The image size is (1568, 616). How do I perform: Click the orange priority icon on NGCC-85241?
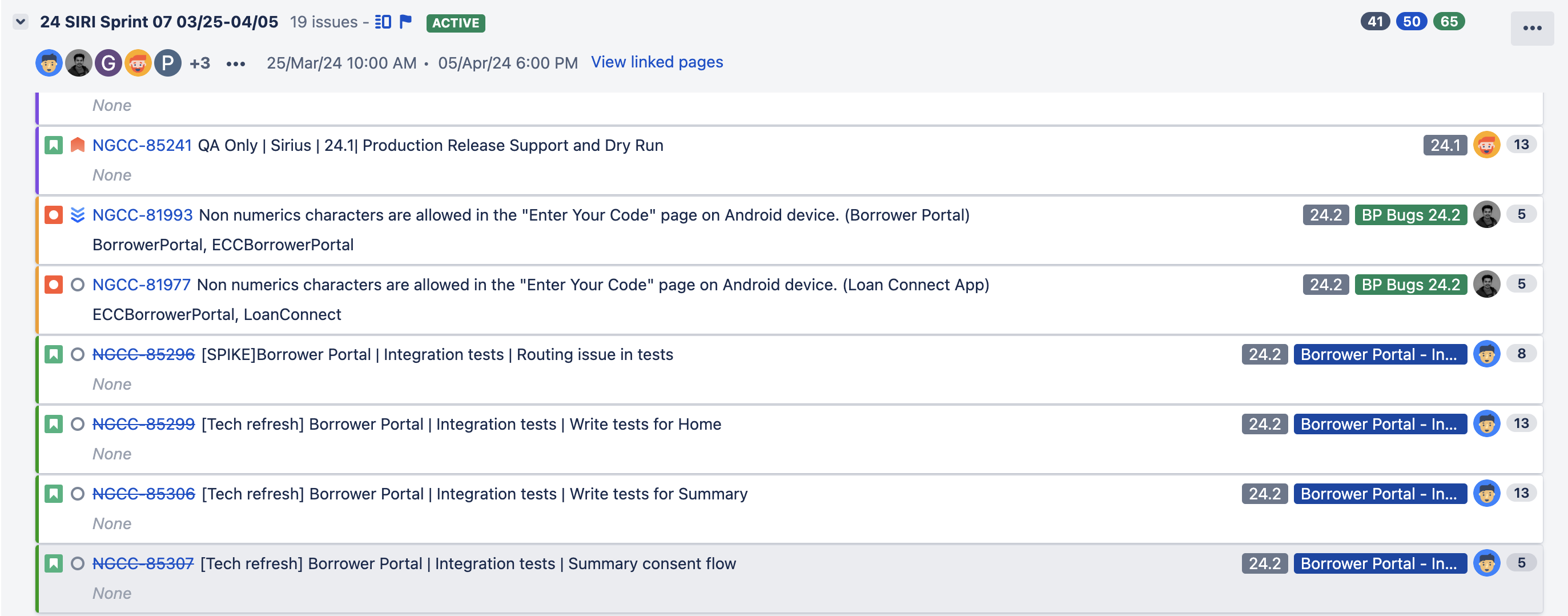[77, 146]
